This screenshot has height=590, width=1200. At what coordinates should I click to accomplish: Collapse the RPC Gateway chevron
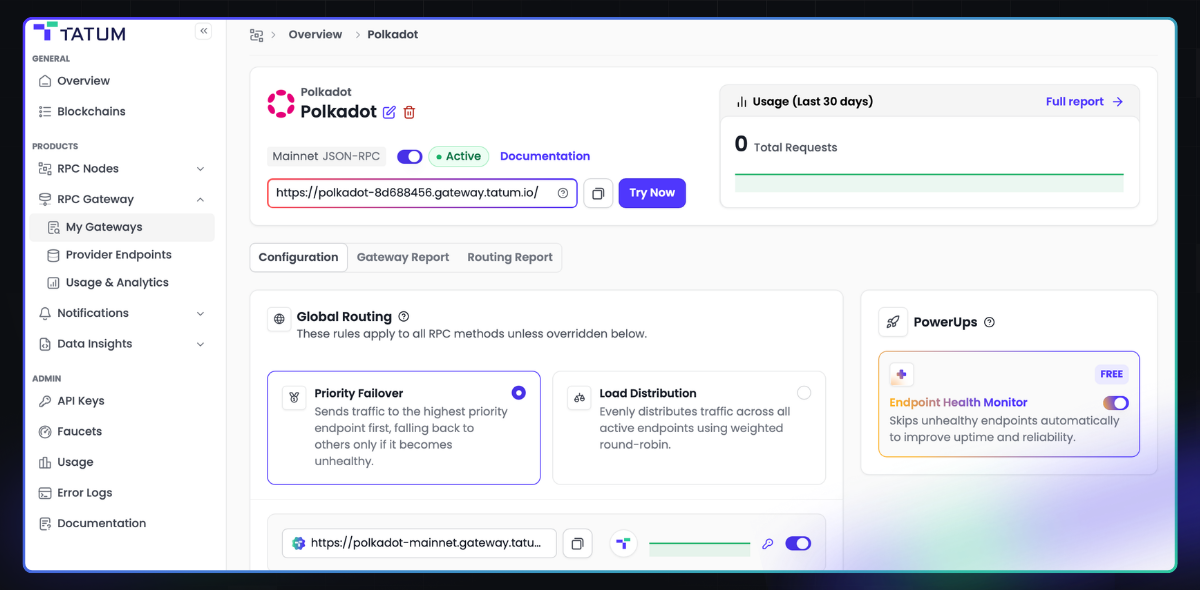pyautogui.click(x=200, y=199)
